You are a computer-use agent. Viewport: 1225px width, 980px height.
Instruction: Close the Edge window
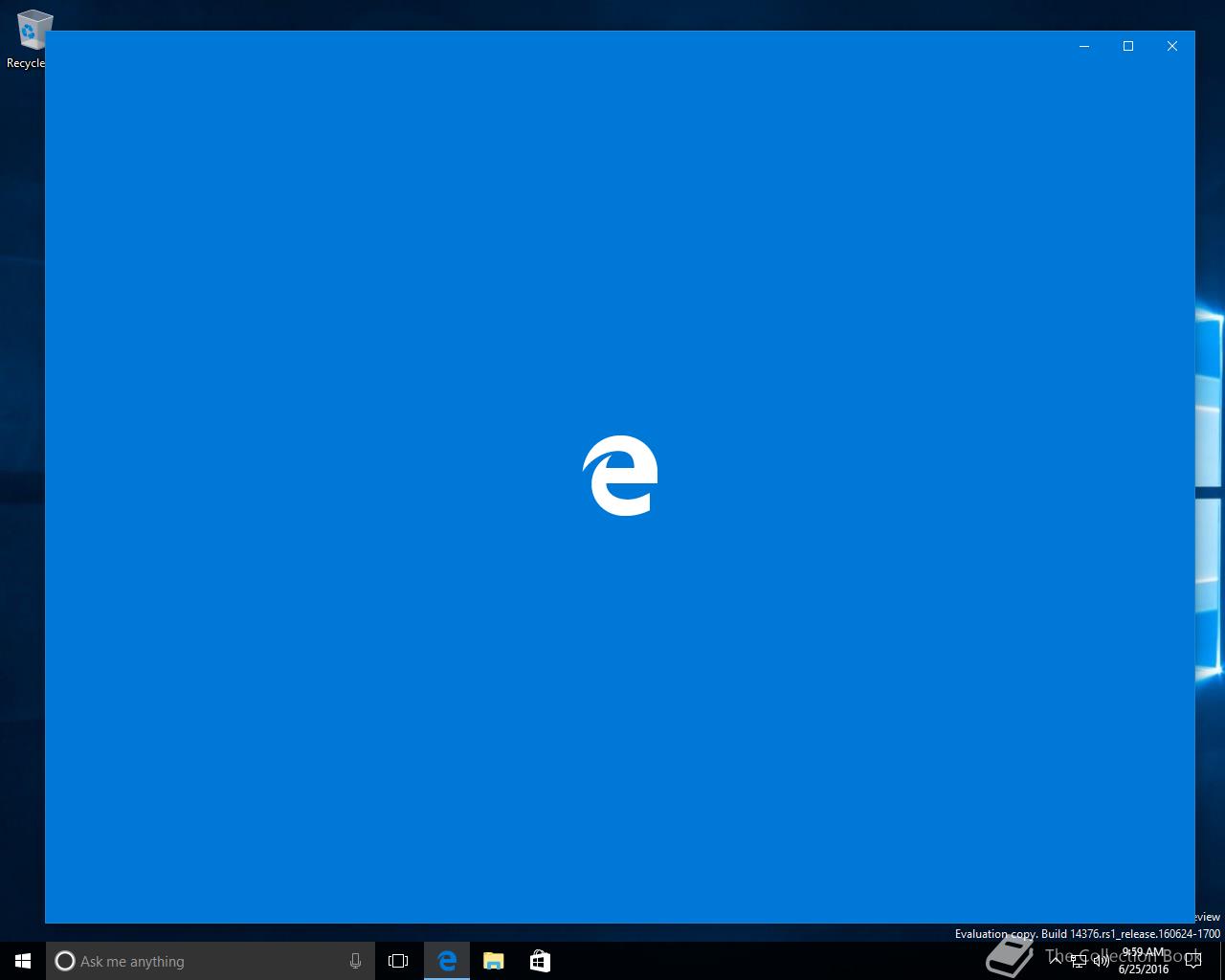tap(1172, 46)
